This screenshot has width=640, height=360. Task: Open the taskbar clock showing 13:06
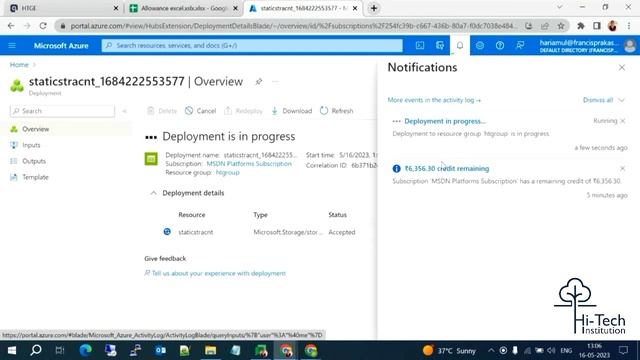click(594, 351)
